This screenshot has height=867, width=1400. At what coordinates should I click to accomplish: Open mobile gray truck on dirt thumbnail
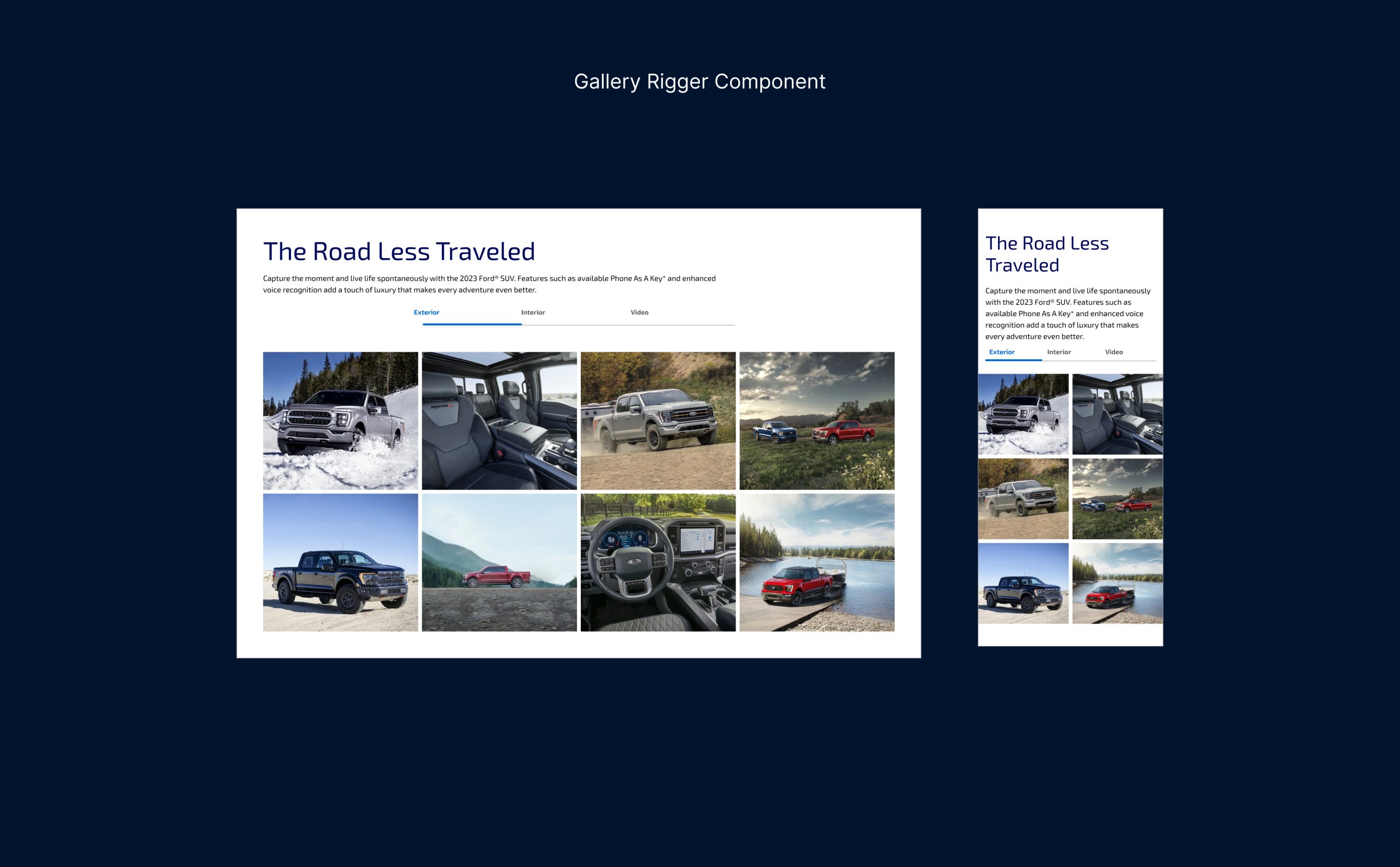coord(1023,498)
